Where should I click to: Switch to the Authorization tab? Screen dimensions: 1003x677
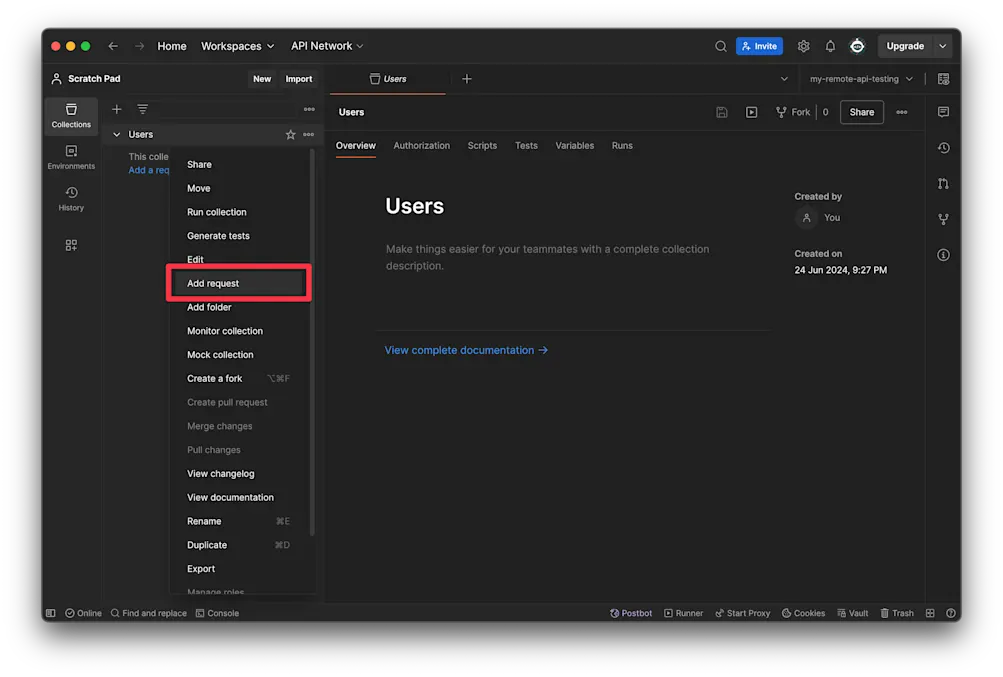pyautogui.click(x=421, y=145)
